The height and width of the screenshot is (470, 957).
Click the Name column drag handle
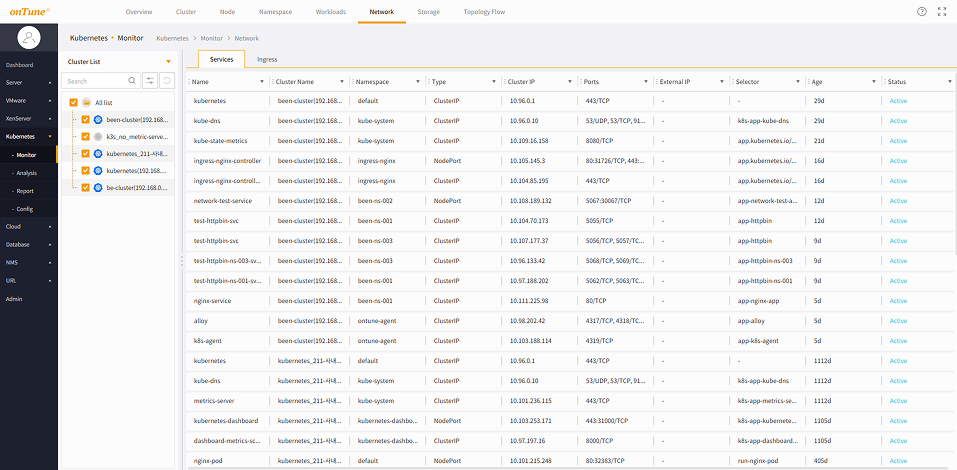[x=189, y=81]
